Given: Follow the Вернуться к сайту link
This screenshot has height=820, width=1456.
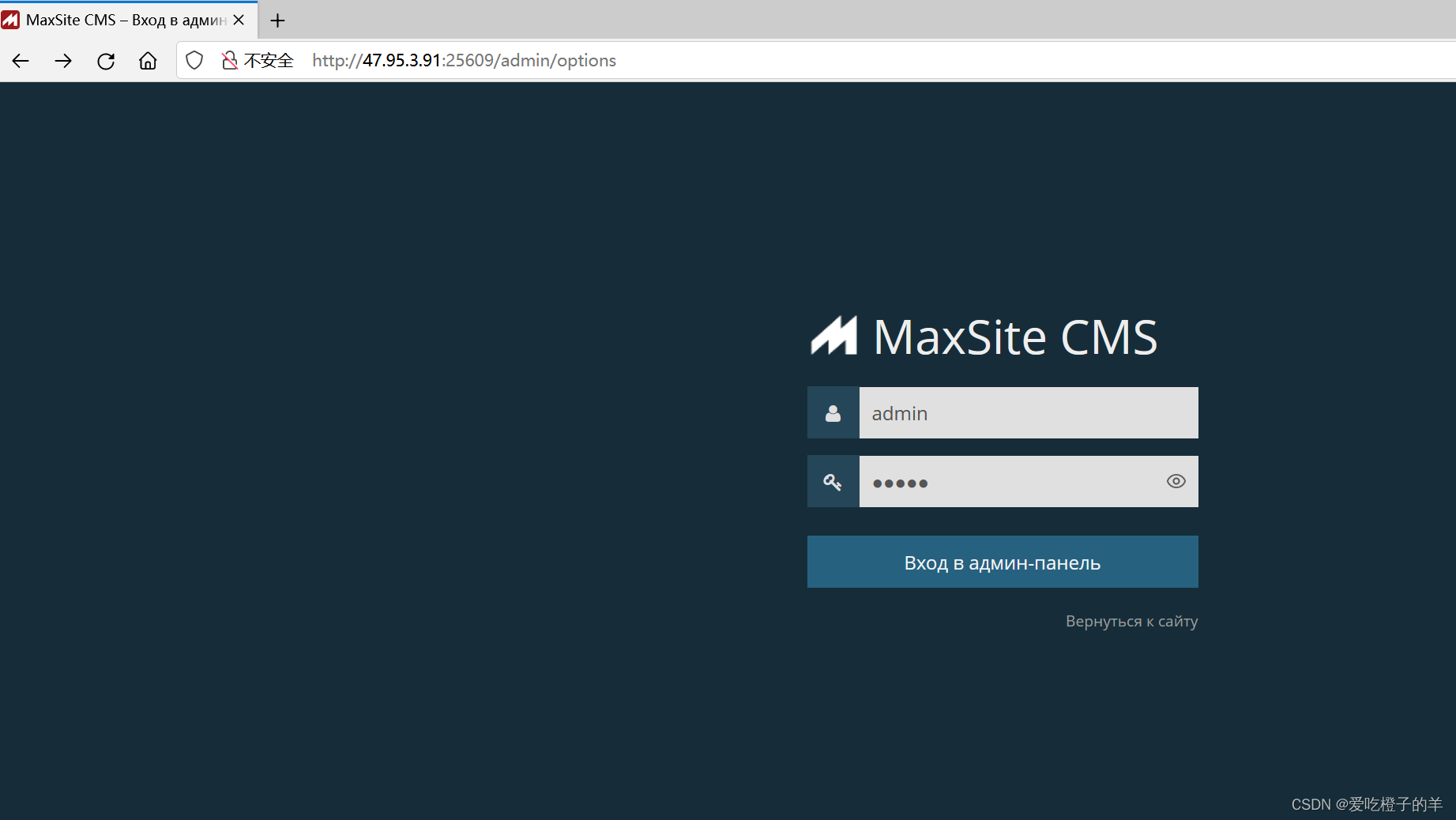Looking at the screenshot, I should [x=1131, y=621].
